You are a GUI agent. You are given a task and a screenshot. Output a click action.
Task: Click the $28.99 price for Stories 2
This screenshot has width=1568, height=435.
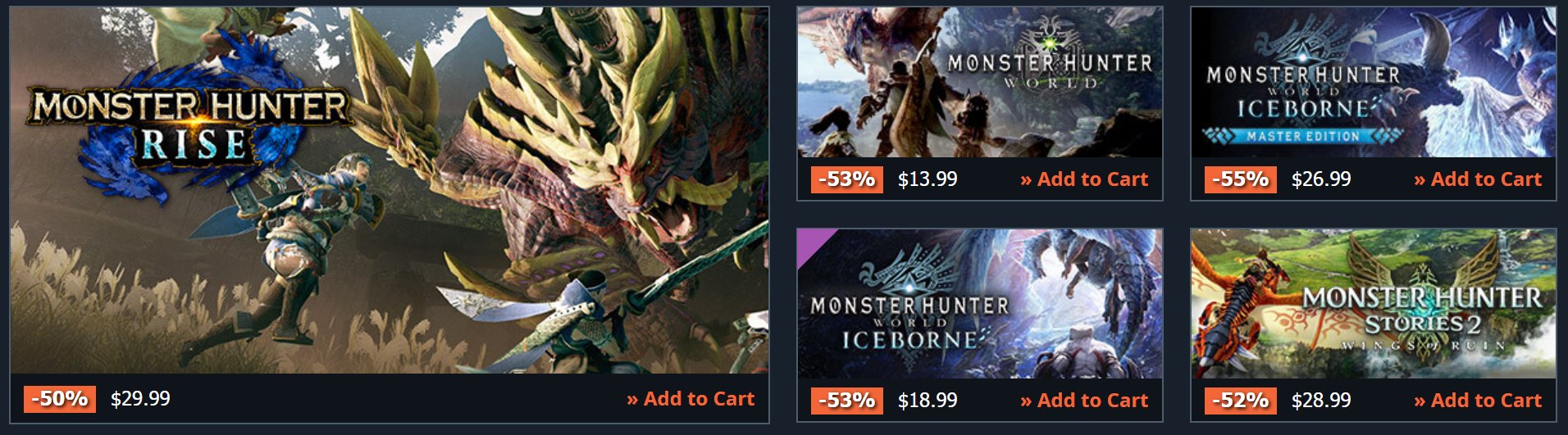coord(1321,401)
